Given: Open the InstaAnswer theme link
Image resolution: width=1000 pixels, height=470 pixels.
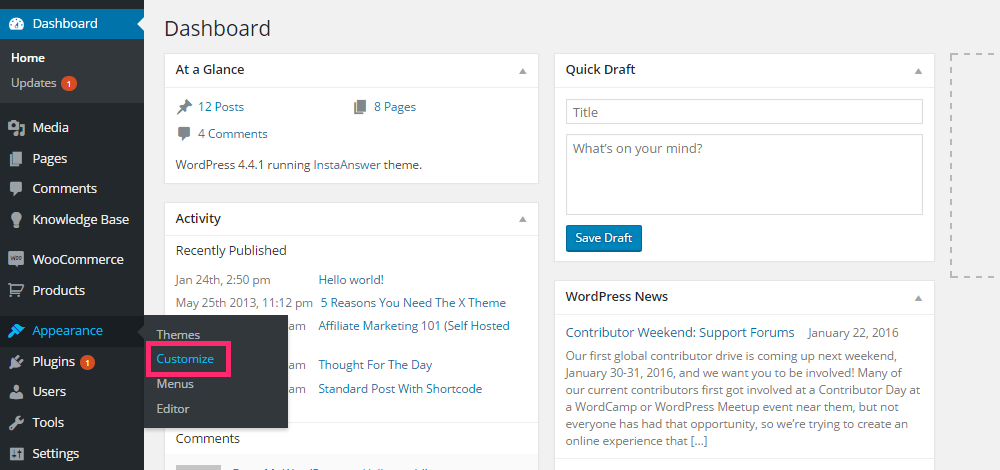Looking at the screenshot, I should tap(347, 165).
